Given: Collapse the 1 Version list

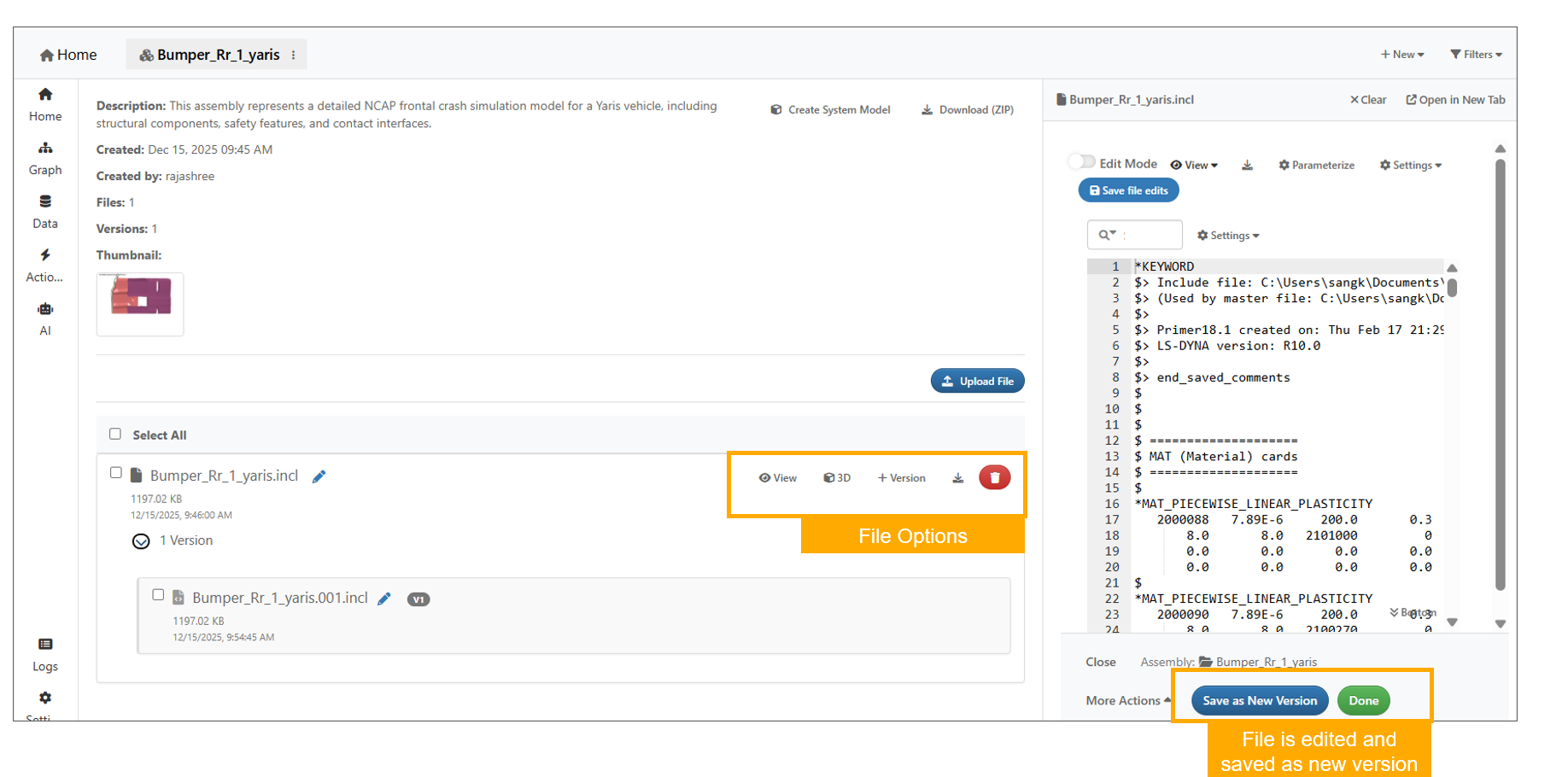Looking at the screenshot, I should [142, 541].
